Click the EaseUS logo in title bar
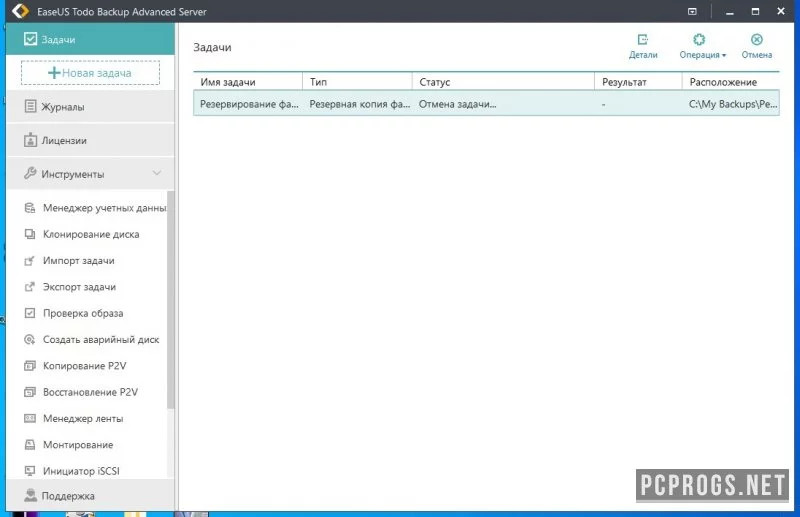Viewport: 800px width, 517px height. click(x=20, y=11)
